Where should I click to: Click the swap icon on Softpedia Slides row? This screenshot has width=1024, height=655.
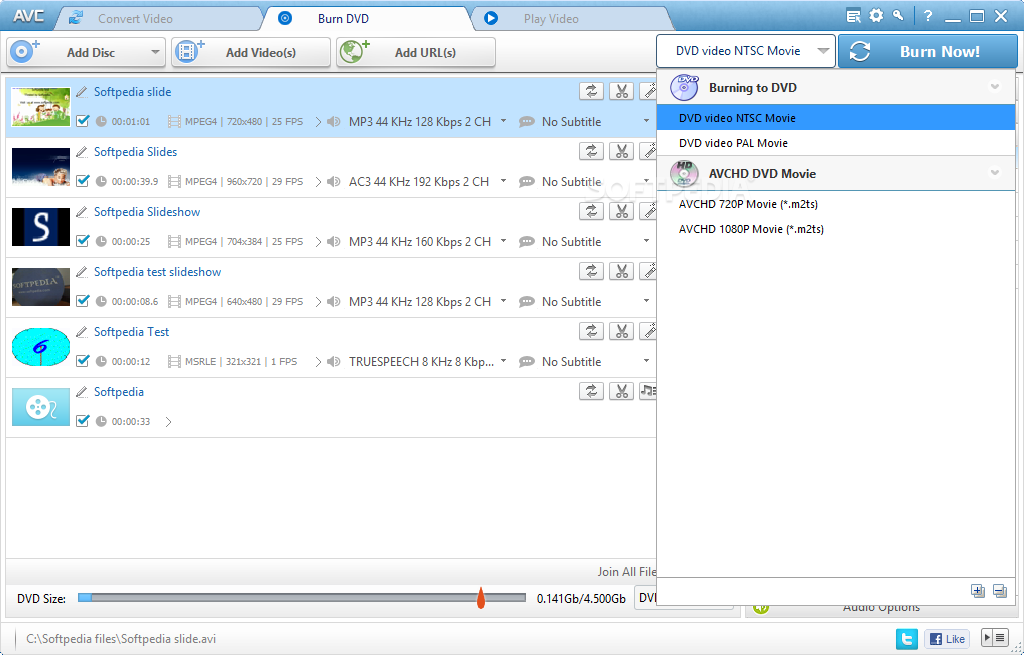[591, 152]
